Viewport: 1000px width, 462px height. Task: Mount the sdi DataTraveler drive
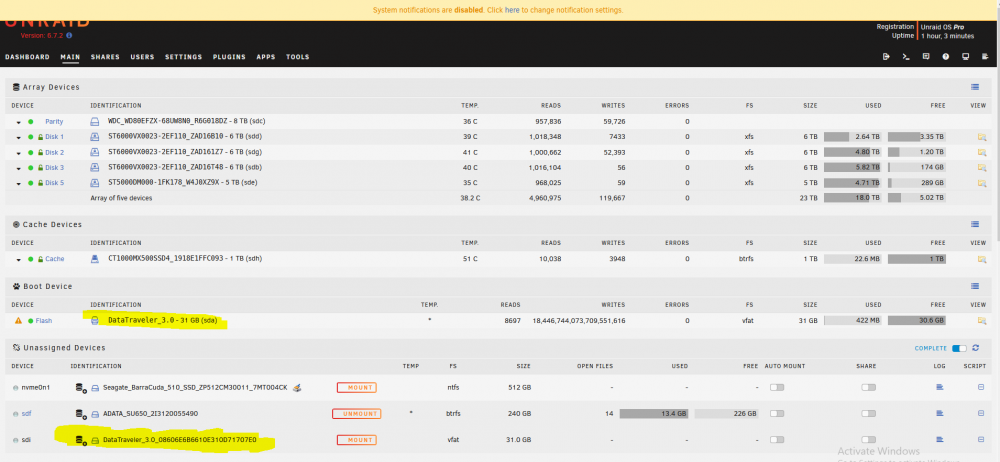coord(357,440)
